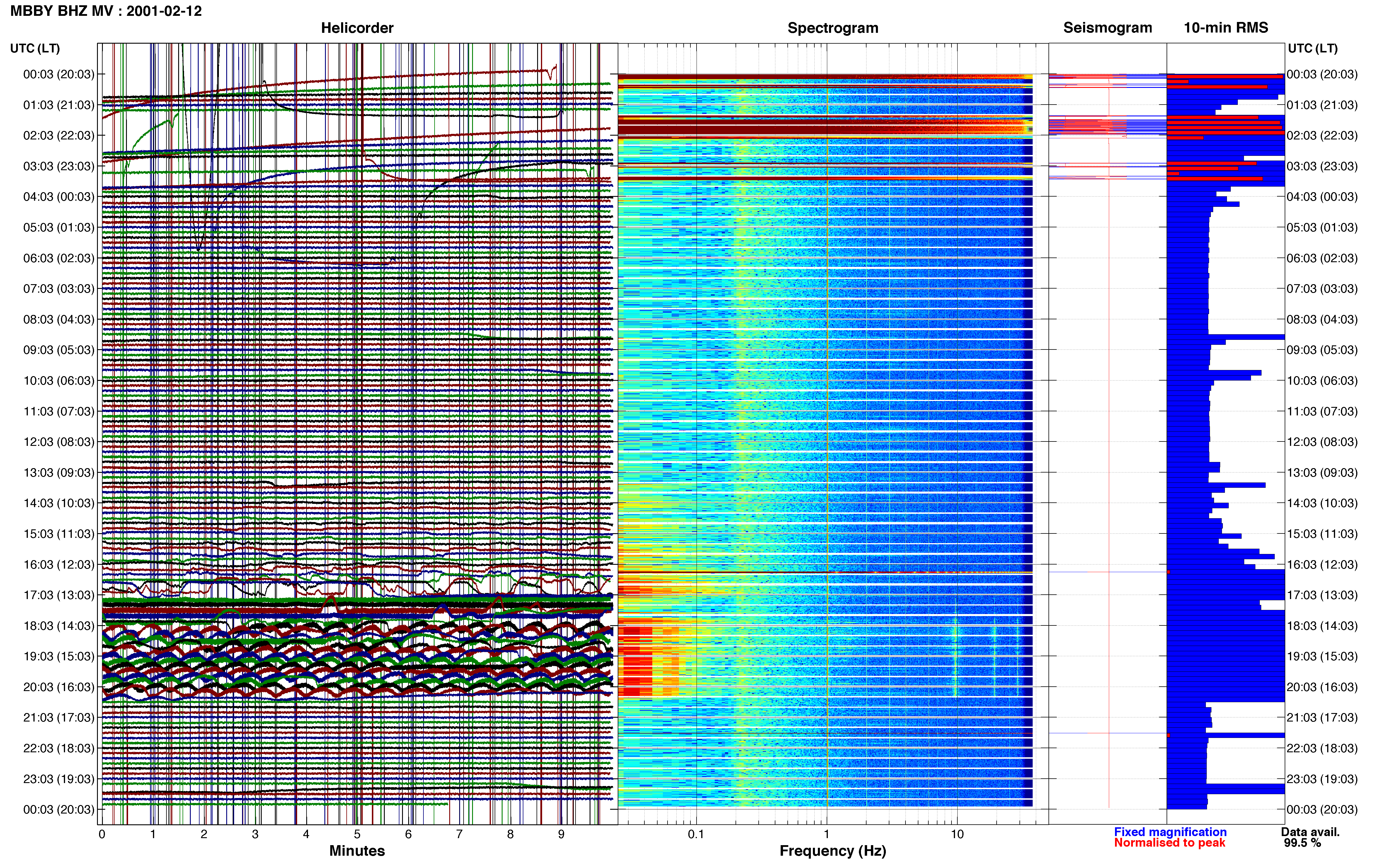Click the right time label '09:03 (05:03)'

coord(1322,349)
